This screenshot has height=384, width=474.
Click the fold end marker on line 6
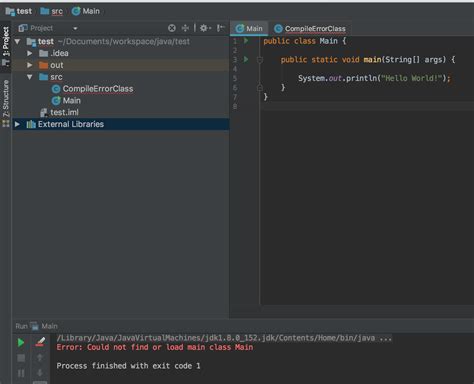pyautogui.click(x=260, y=88)
